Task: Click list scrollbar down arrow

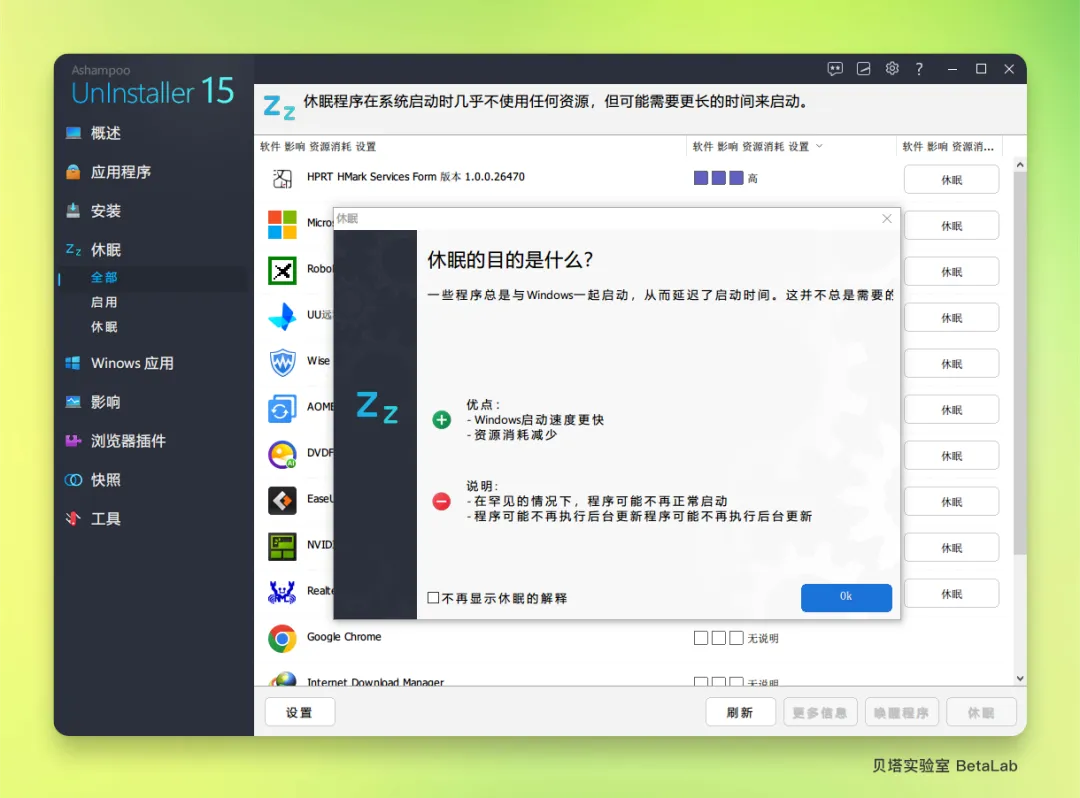Action: 1020,678
